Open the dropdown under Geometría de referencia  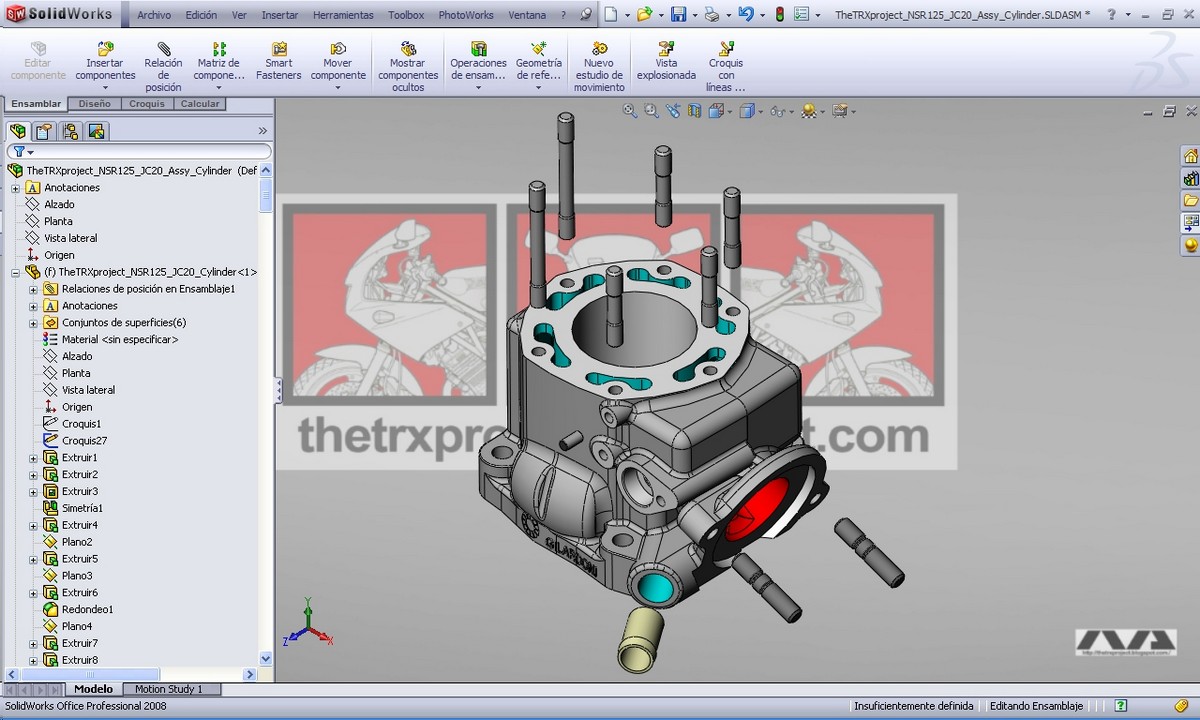coord(538,88)
